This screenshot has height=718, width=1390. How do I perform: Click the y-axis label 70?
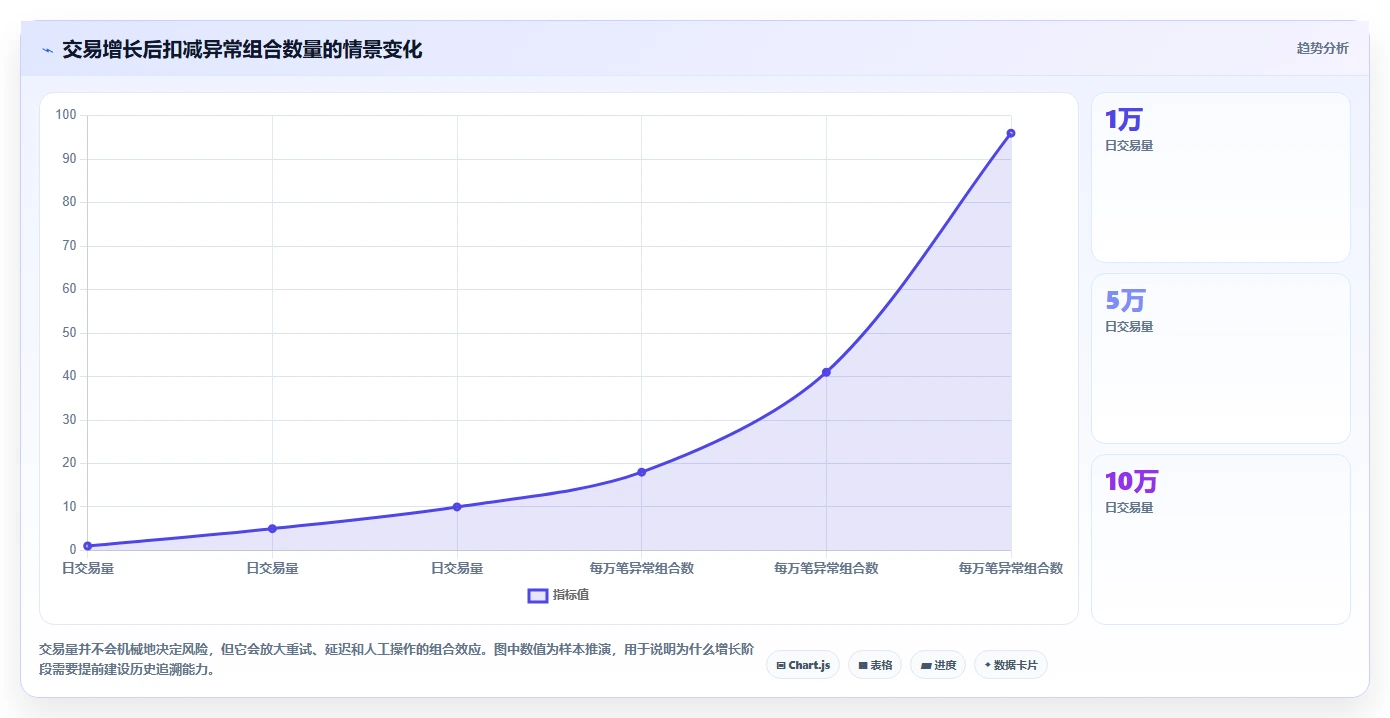point(69,246)
